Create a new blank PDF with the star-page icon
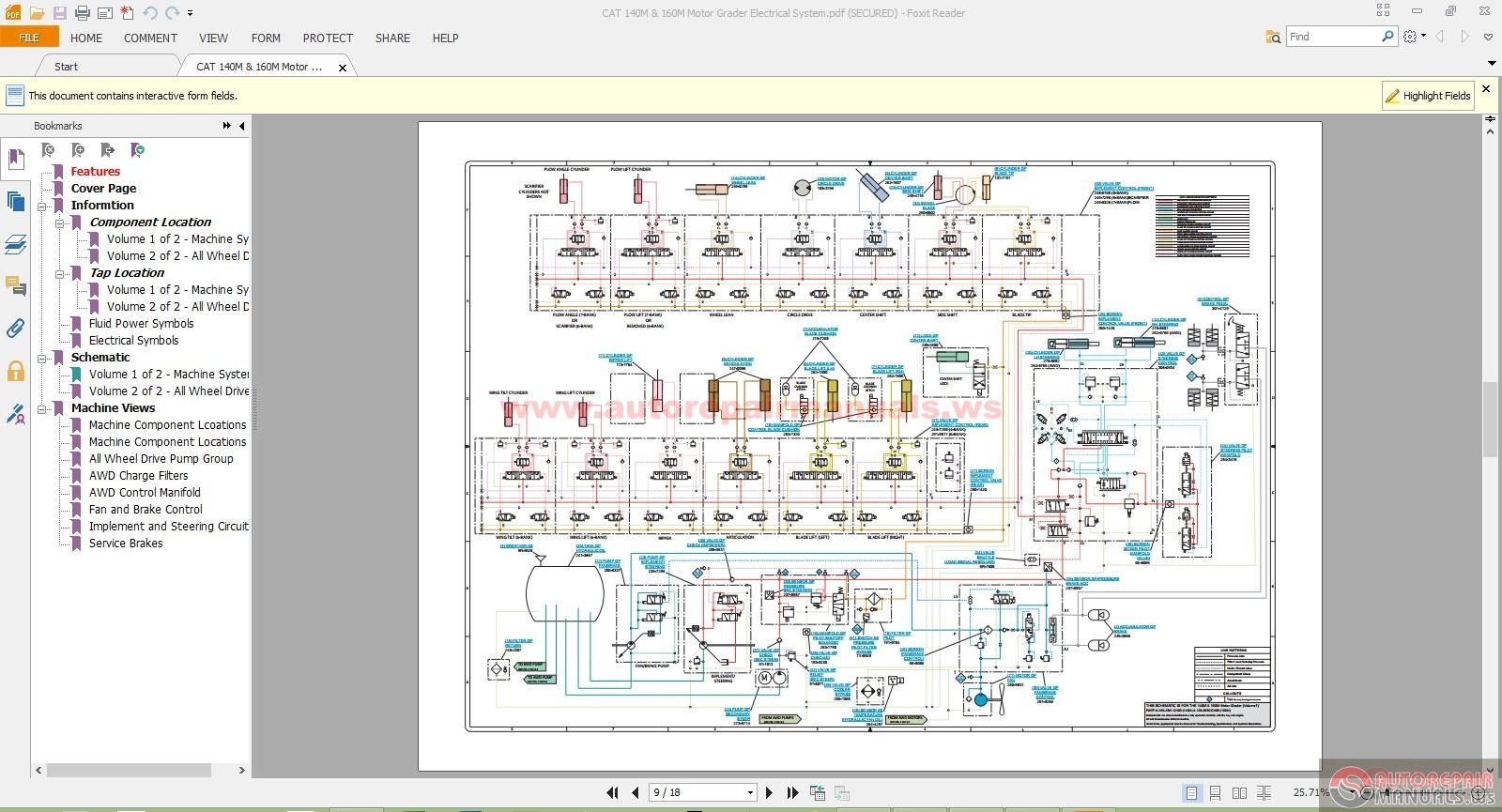1502x812 pixels. [127, 13]
